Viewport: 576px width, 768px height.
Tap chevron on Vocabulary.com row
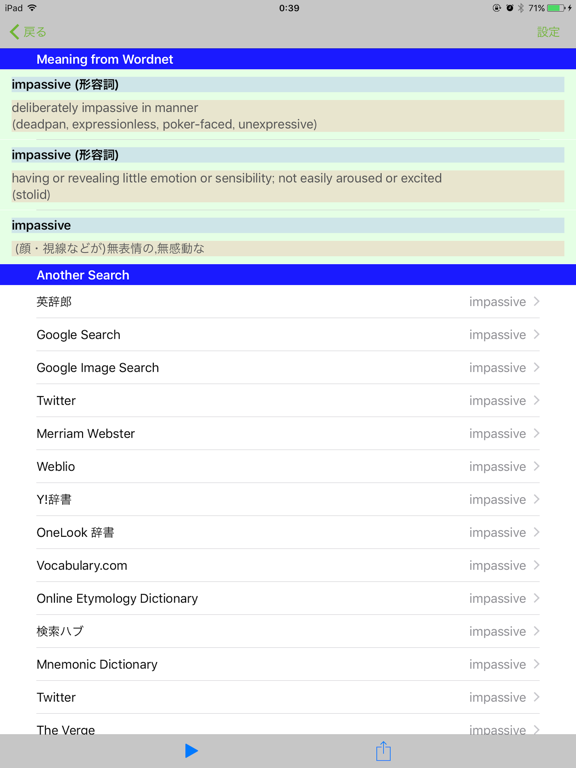[x=536, y=565]
